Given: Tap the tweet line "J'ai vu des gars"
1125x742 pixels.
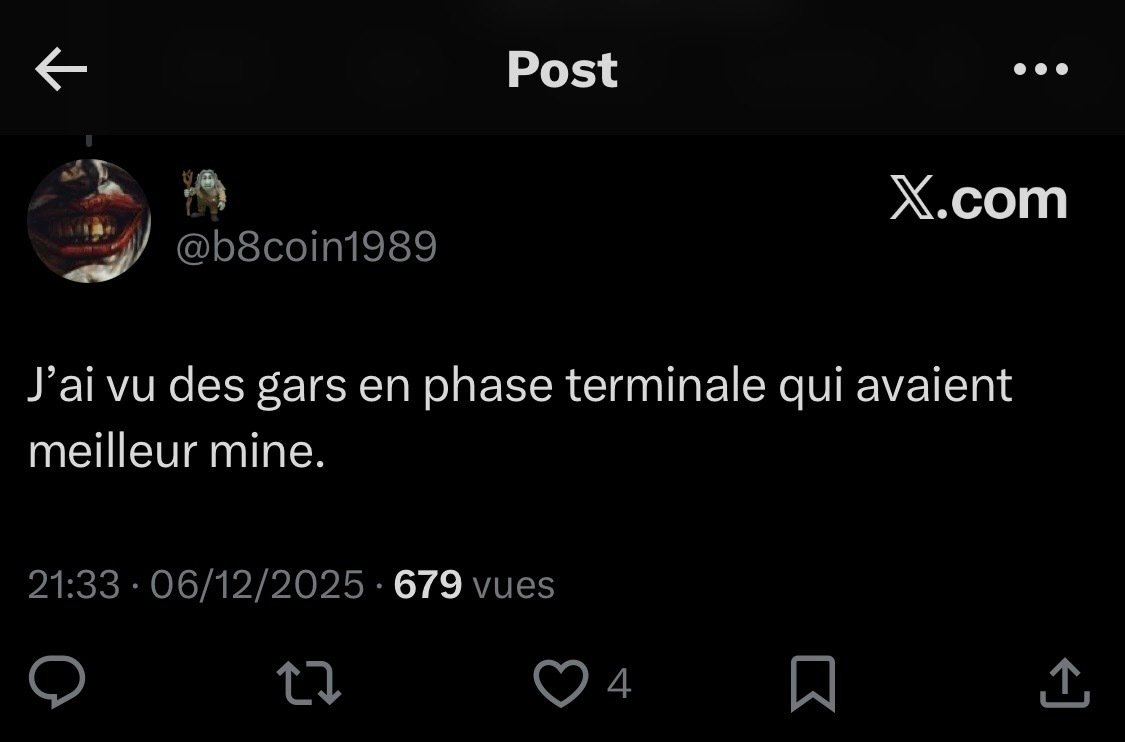Looking at the screenshot, I should 188,386.
